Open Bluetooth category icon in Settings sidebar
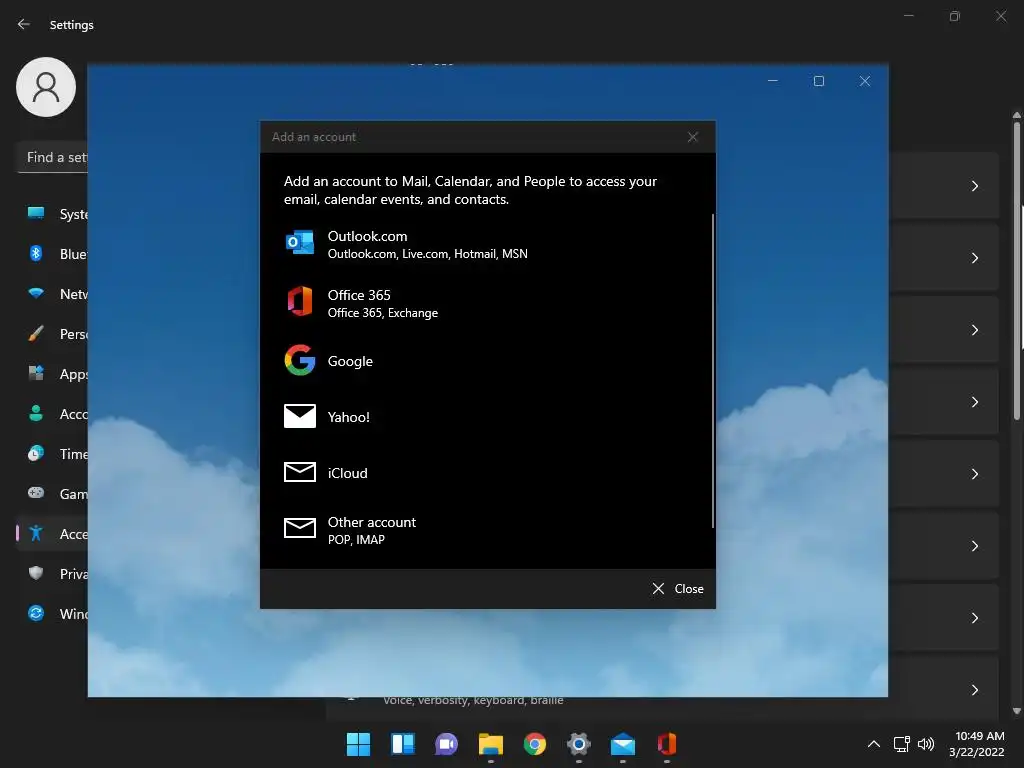 pos(36,253)
